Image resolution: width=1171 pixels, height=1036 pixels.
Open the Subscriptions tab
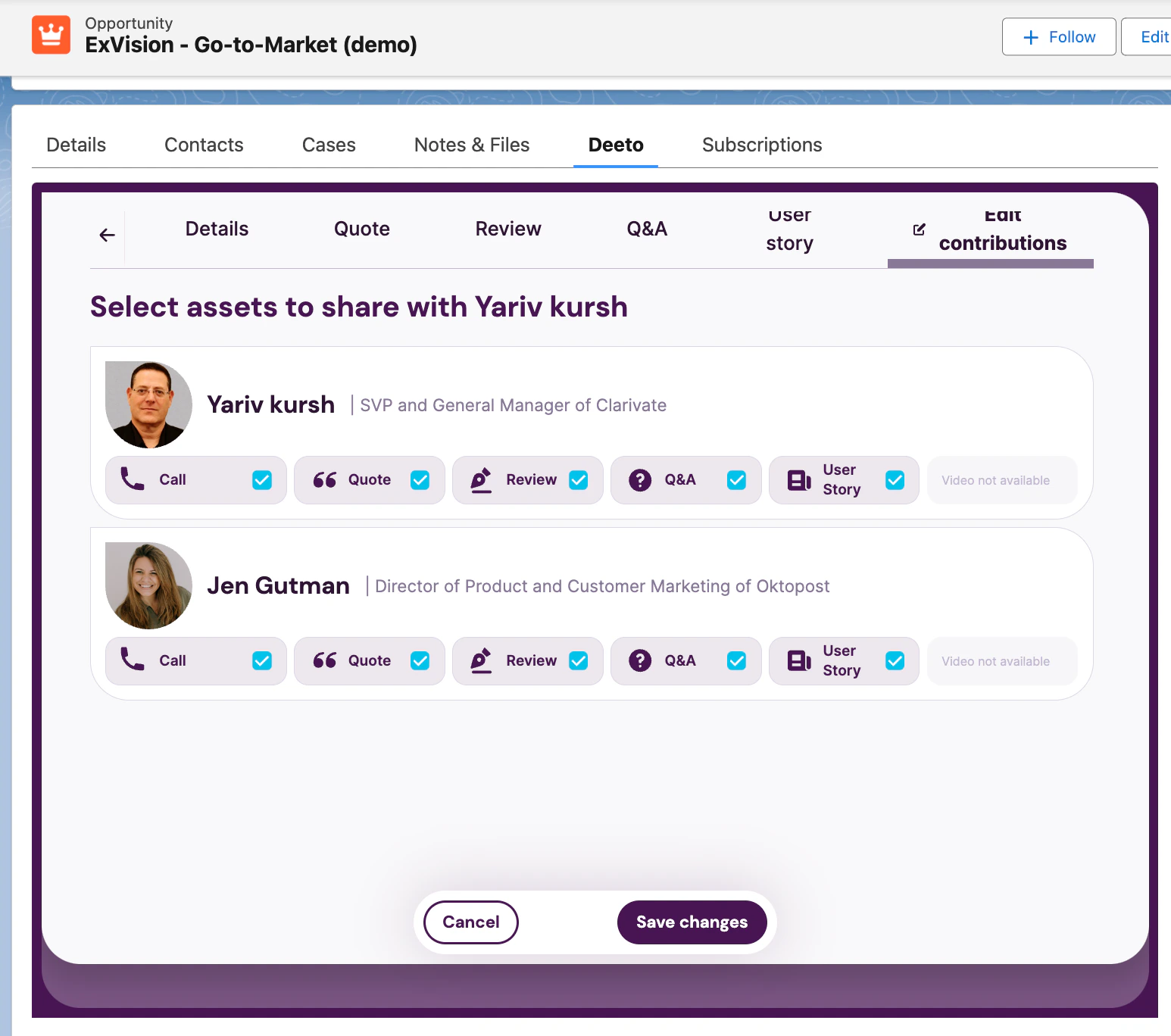tap(762, 145)
